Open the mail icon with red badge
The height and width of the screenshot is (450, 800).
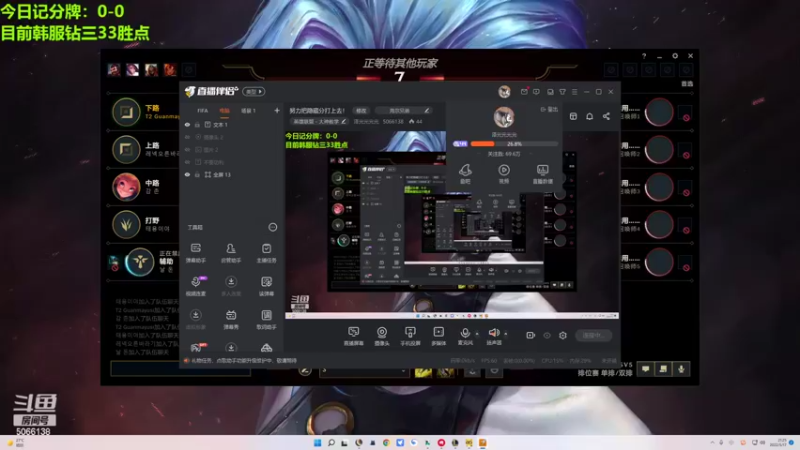point(524,91)
